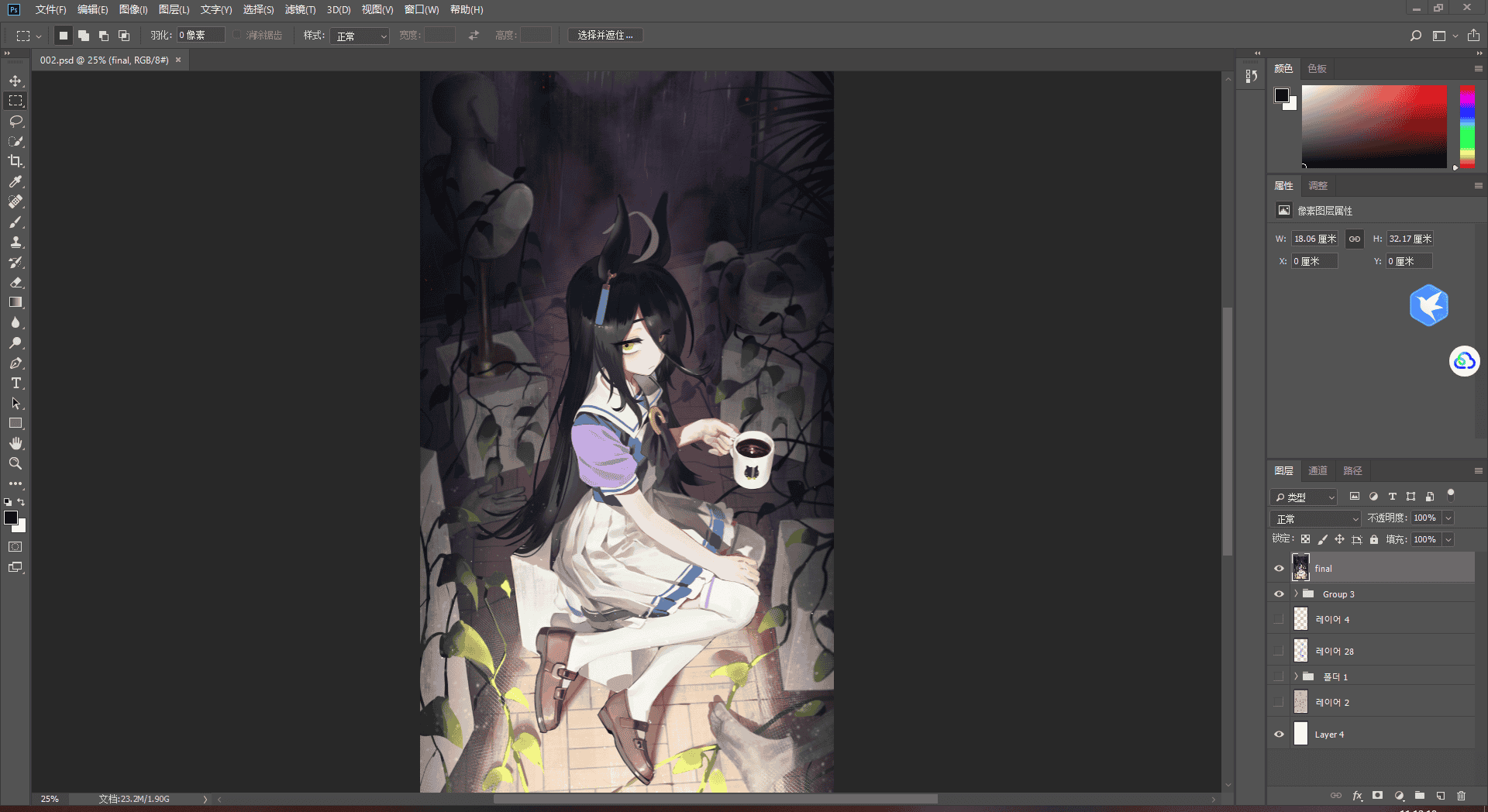1488x812 pixels.
Task: Click the 选择并遮住 button
Action: tap(605, 36)
